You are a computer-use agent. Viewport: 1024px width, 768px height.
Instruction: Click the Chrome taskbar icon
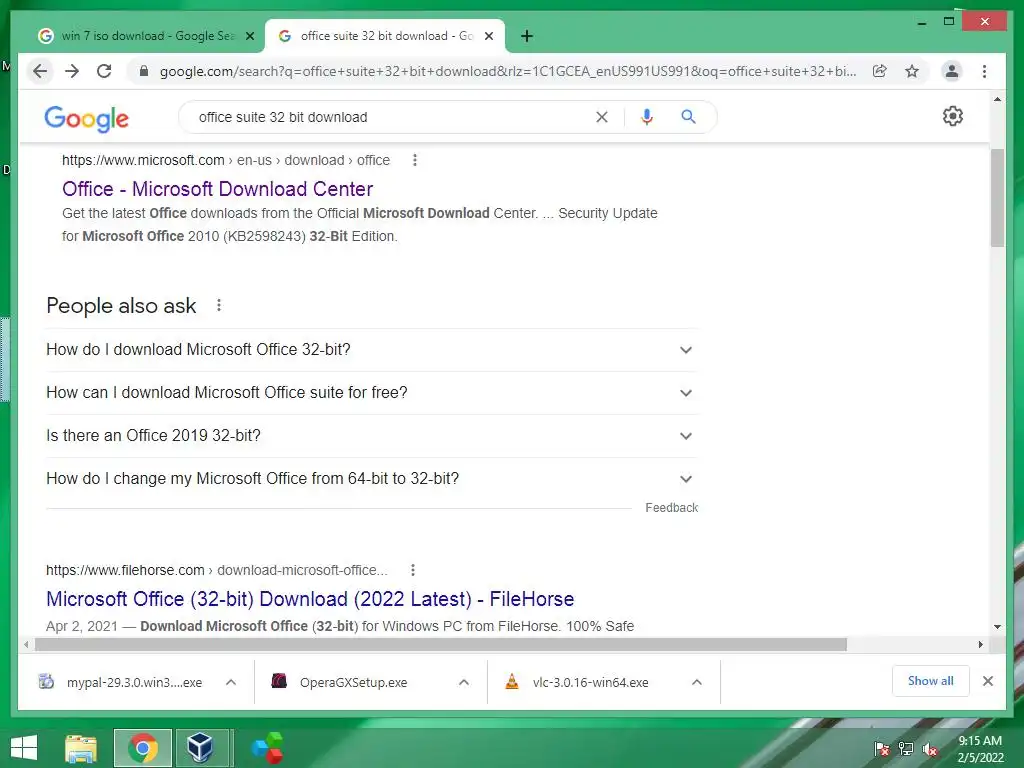coord(142,748)
